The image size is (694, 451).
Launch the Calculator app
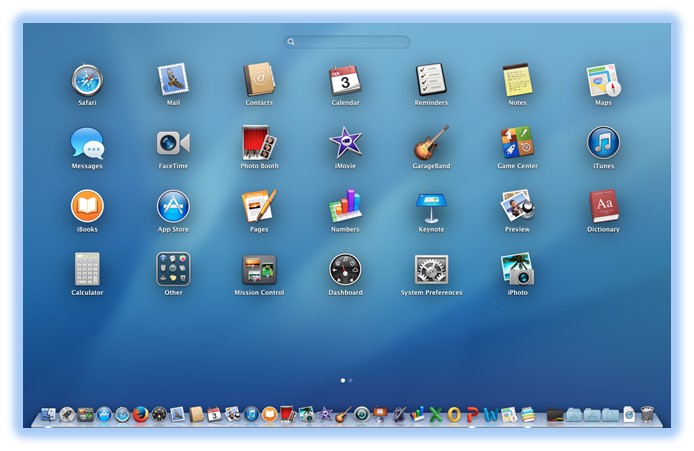87,269
